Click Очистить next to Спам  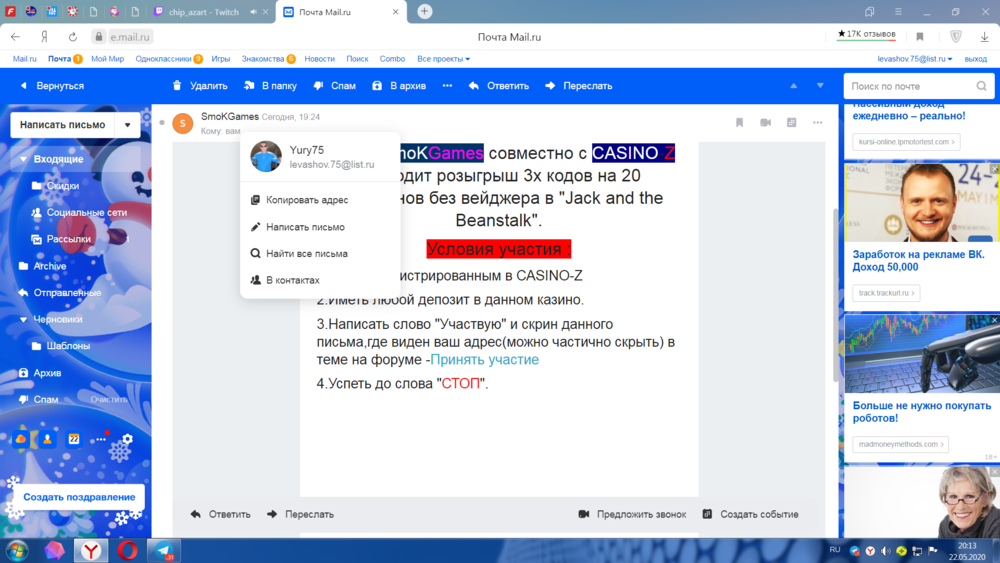coord(109,399)
